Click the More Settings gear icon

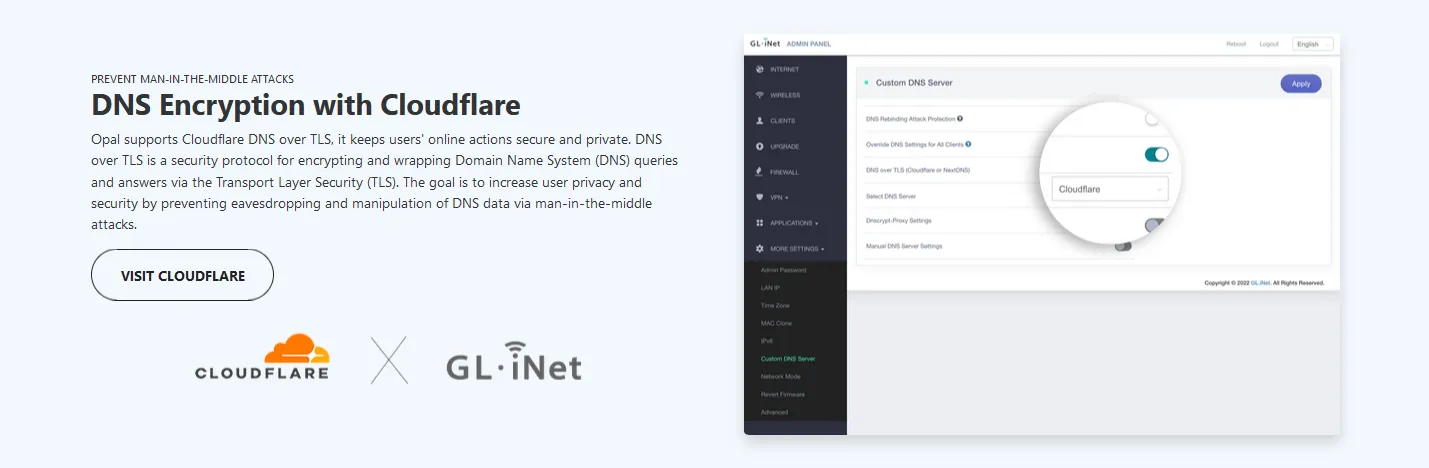[760, 248]
